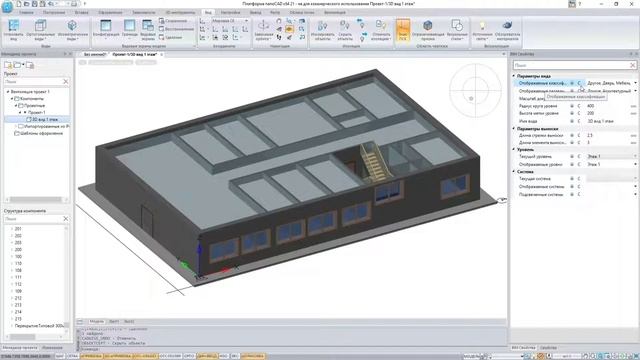Click Радиус круга уровня value 400

[x=590, y=106]
